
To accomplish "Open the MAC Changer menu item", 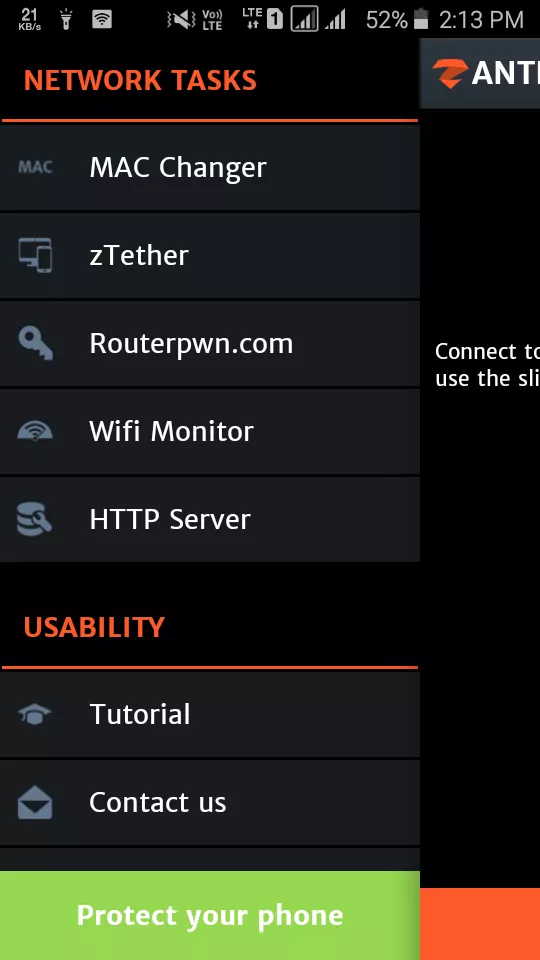I will pyautogui.click(x=210, y=167).
